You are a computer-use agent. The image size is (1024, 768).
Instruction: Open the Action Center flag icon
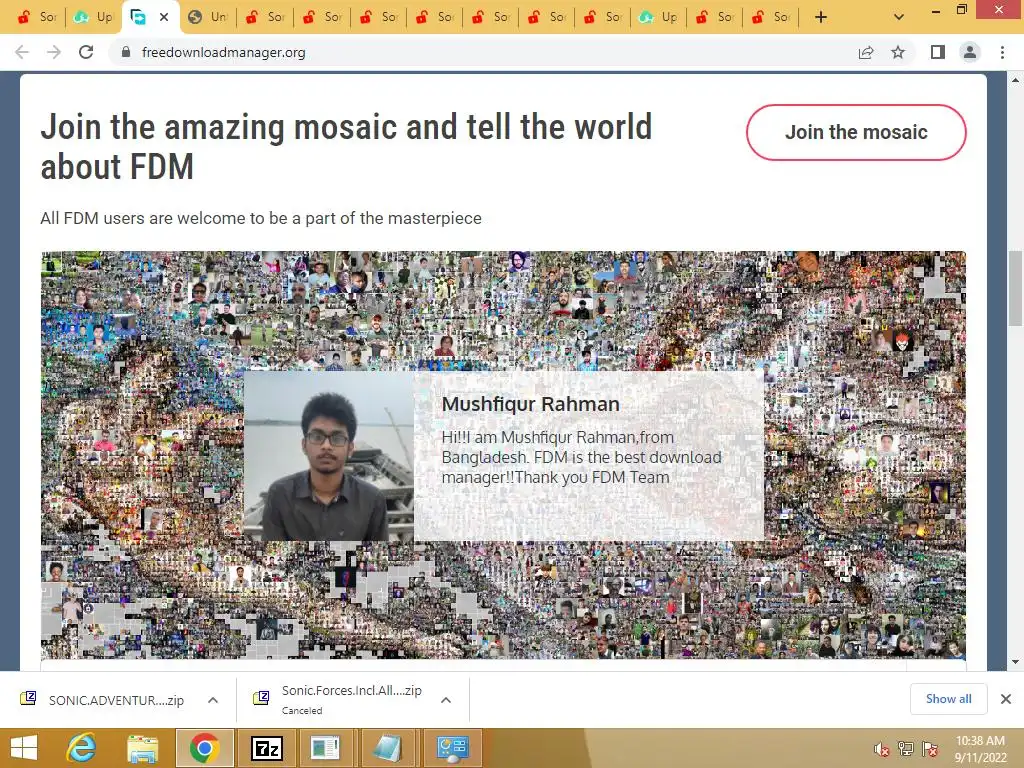coord(930,749)
